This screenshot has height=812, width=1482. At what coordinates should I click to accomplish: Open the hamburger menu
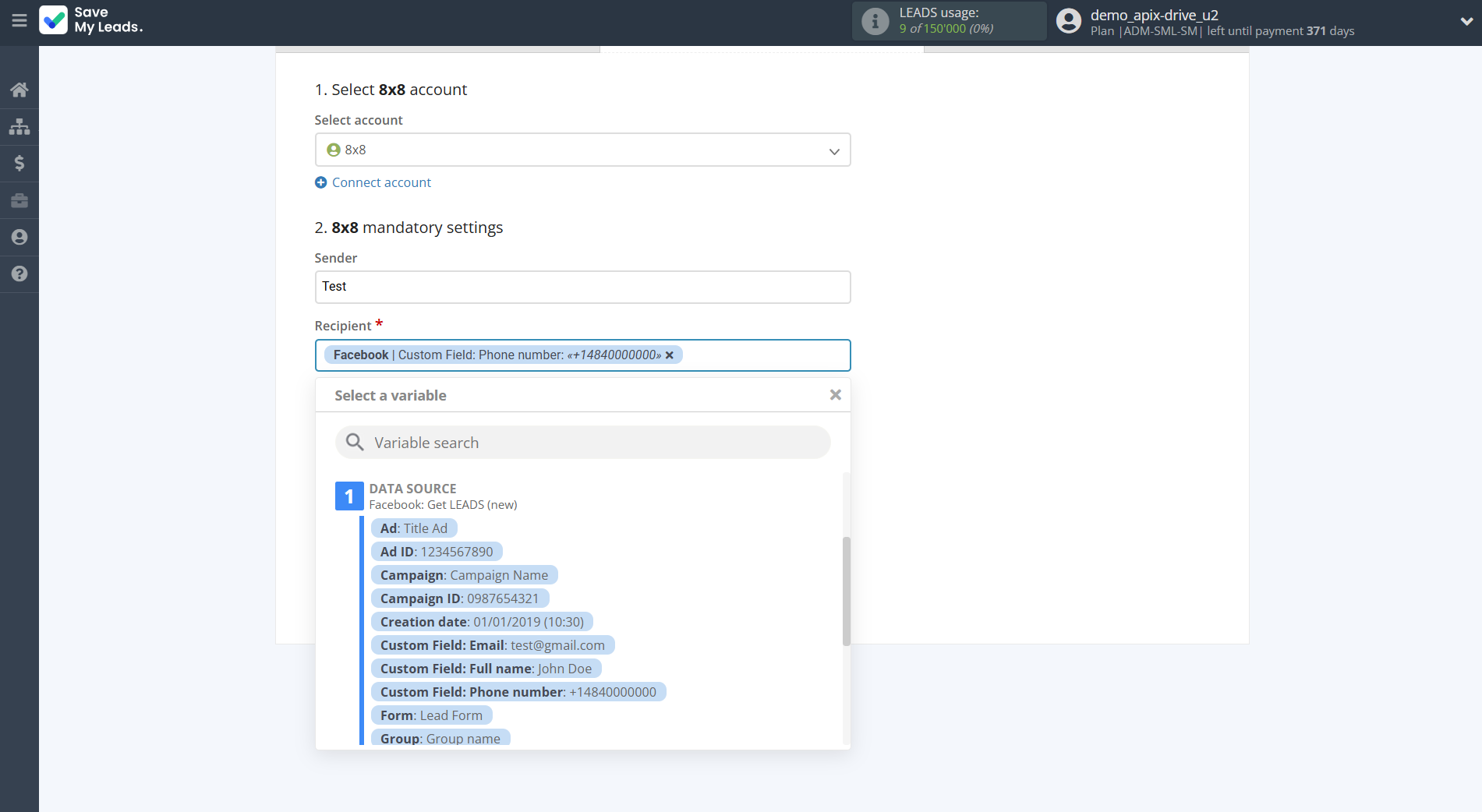[x=19, y=21]
